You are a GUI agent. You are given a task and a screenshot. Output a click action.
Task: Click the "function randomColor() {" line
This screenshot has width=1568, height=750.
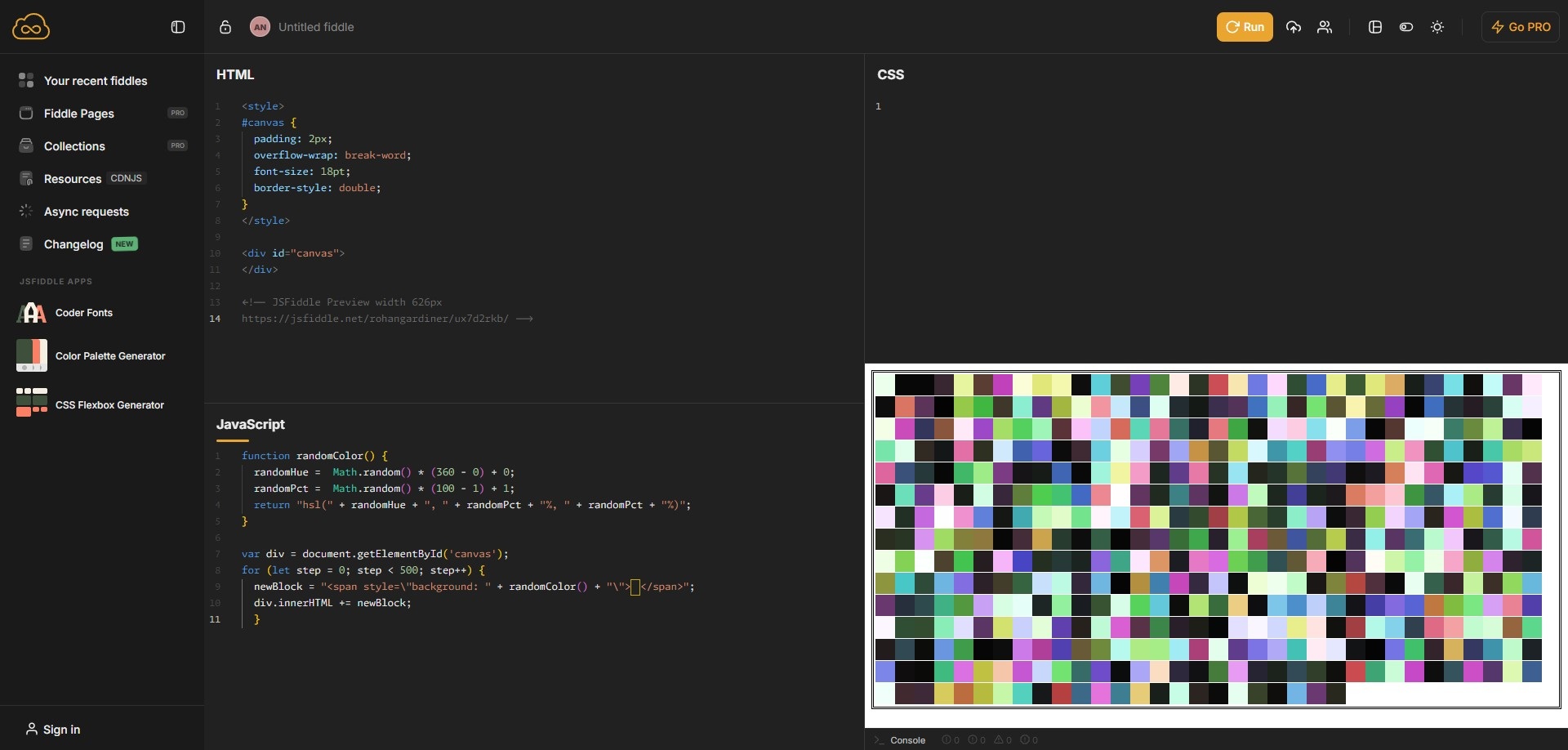[x=314, y=456]
